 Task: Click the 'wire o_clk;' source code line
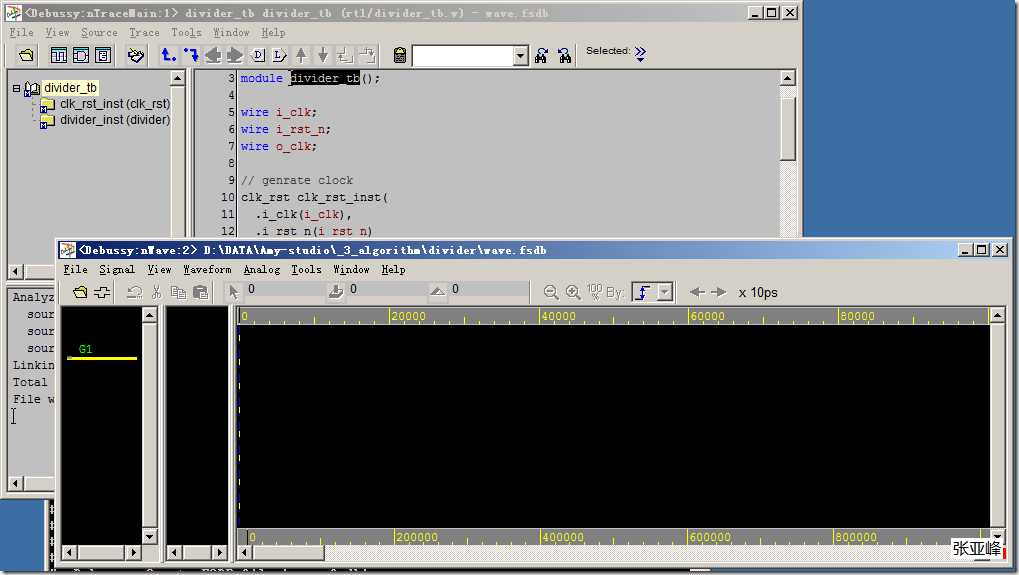click(x=279, y=146)
